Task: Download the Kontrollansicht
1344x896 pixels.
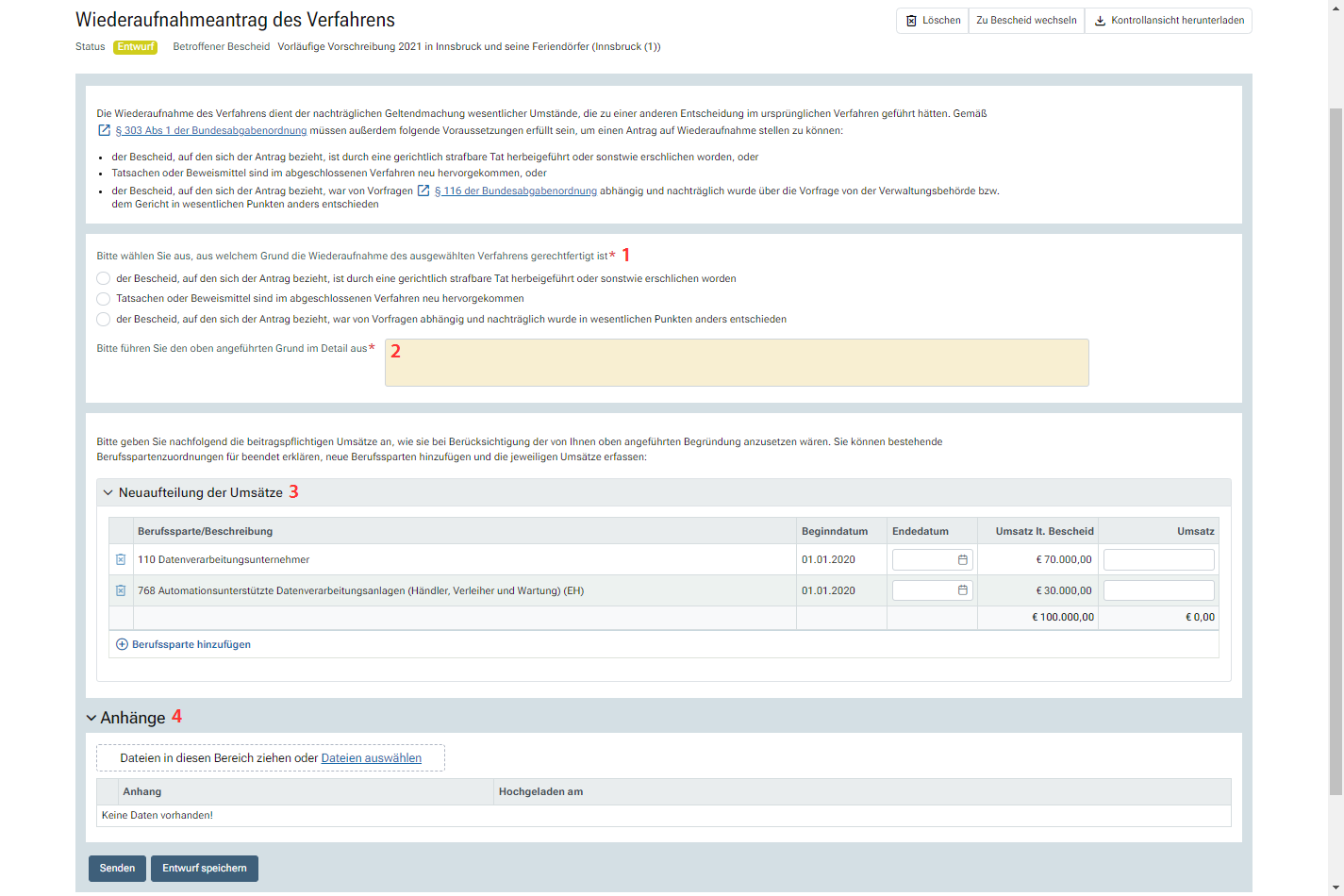Action: pyautogui.click(x=1169, y=21)
